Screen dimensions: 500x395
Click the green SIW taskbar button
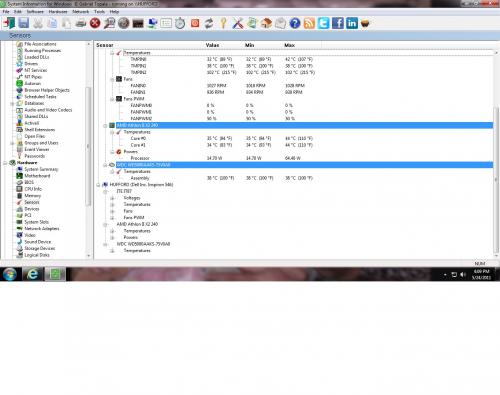coord(55,274)
